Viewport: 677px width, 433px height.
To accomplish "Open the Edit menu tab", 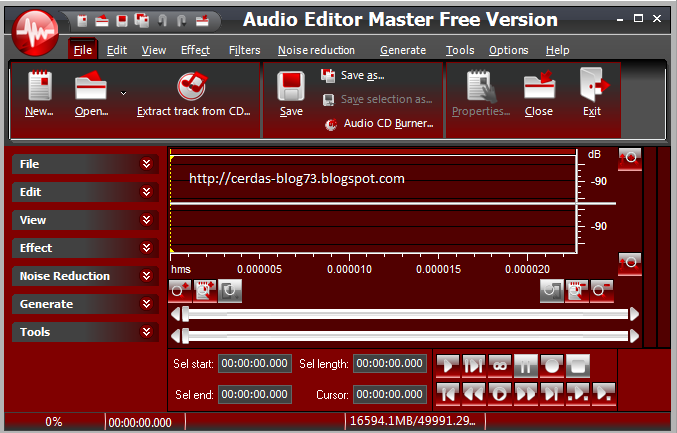I will [x=117, y=50].
